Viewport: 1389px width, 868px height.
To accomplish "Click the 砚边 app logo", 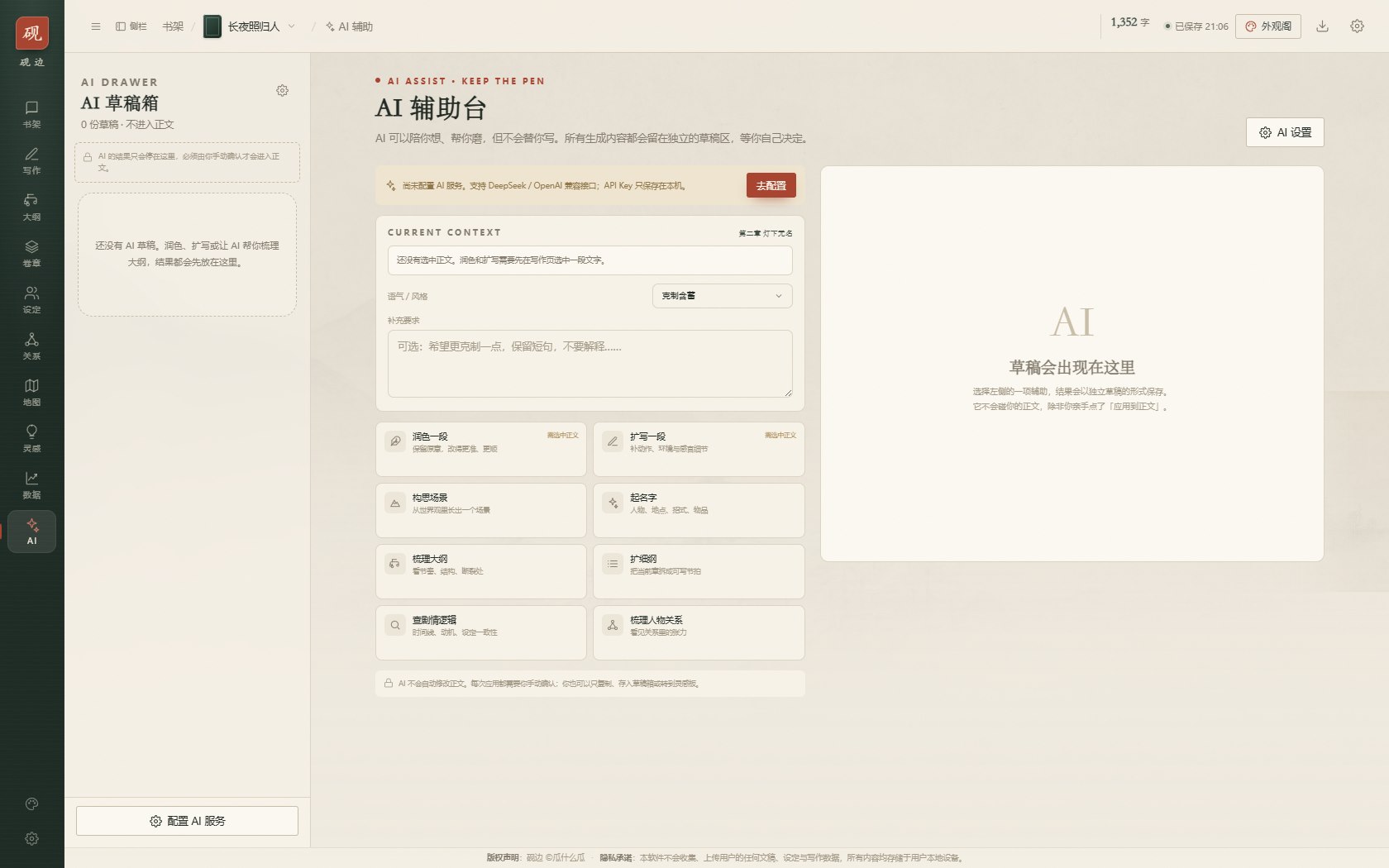I will point(31,33).
